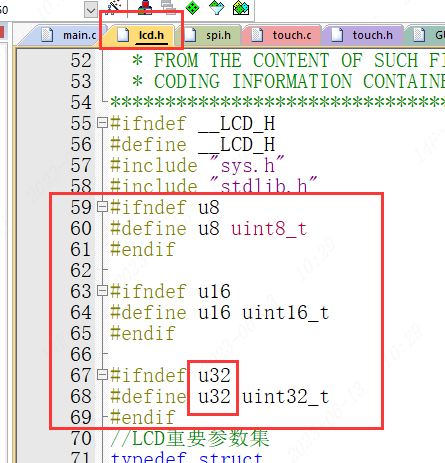Viewport: 445px width, 463px height.
Task: Click the file icon on touch.c tab
Action: point(257,35)
